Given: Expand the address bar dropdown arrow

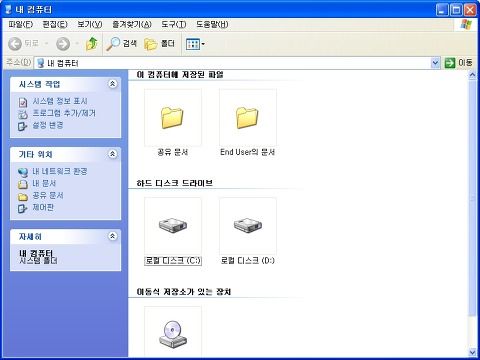Looking at the screenshot, I should coord(435,63).
